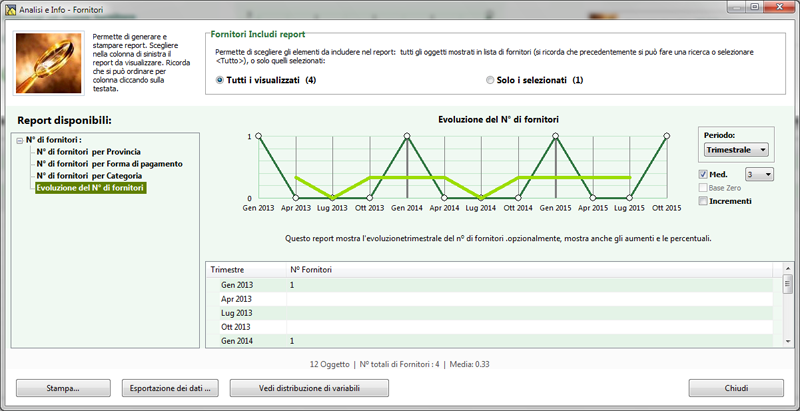Click the Apr 2013 zero data point
This screenshot has height=411, width=800.
[295, 198]
